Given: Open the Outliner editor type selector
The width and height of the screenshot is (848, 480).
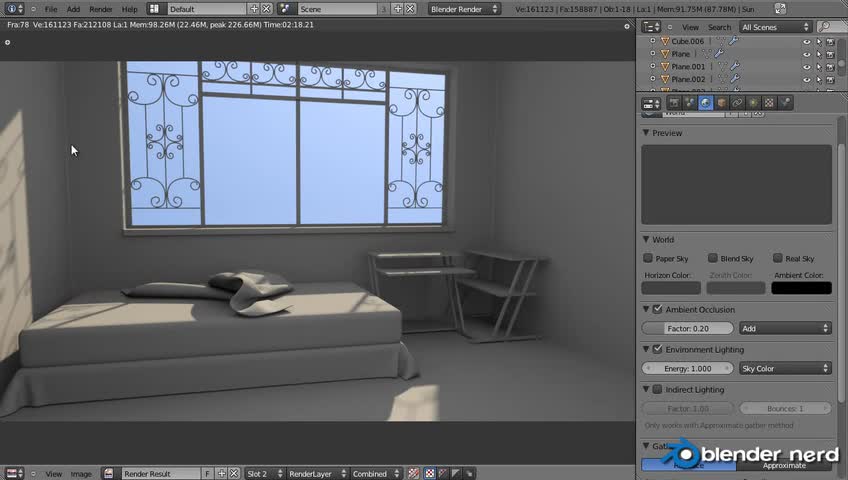Looking at the screenshot, I should [651, 27].
